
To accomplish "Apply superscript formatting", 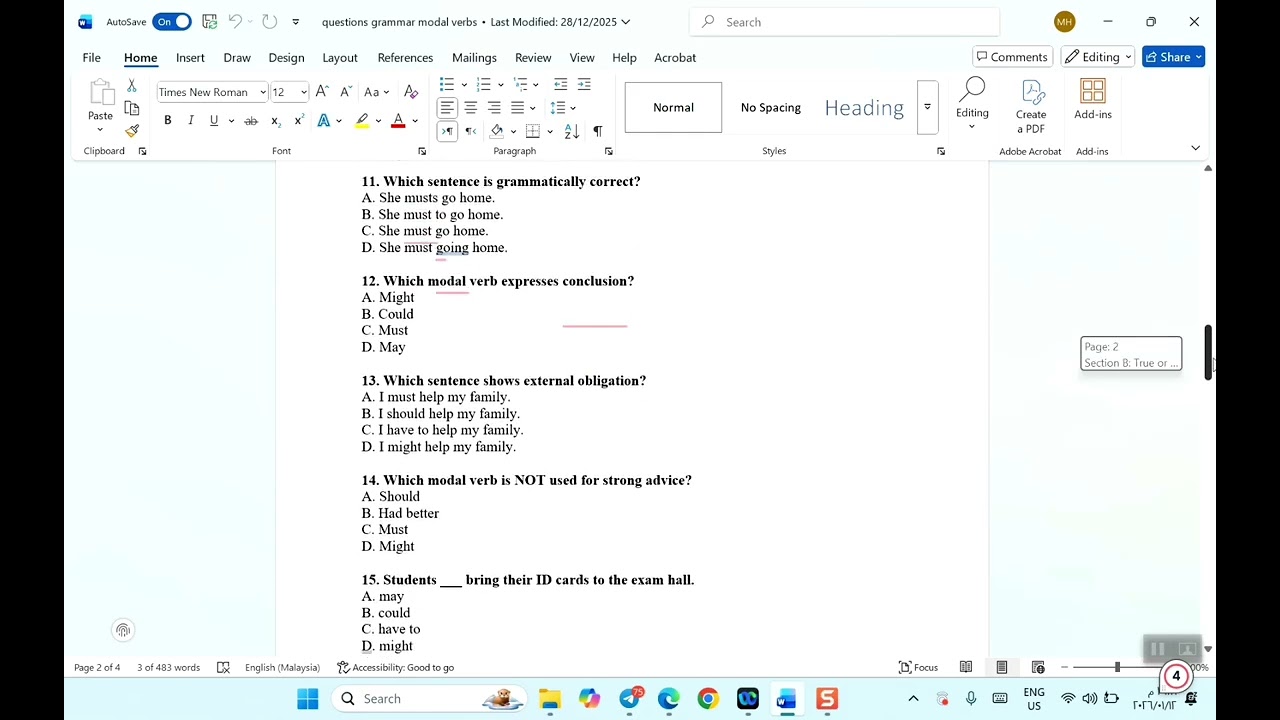I will [299, 121].
